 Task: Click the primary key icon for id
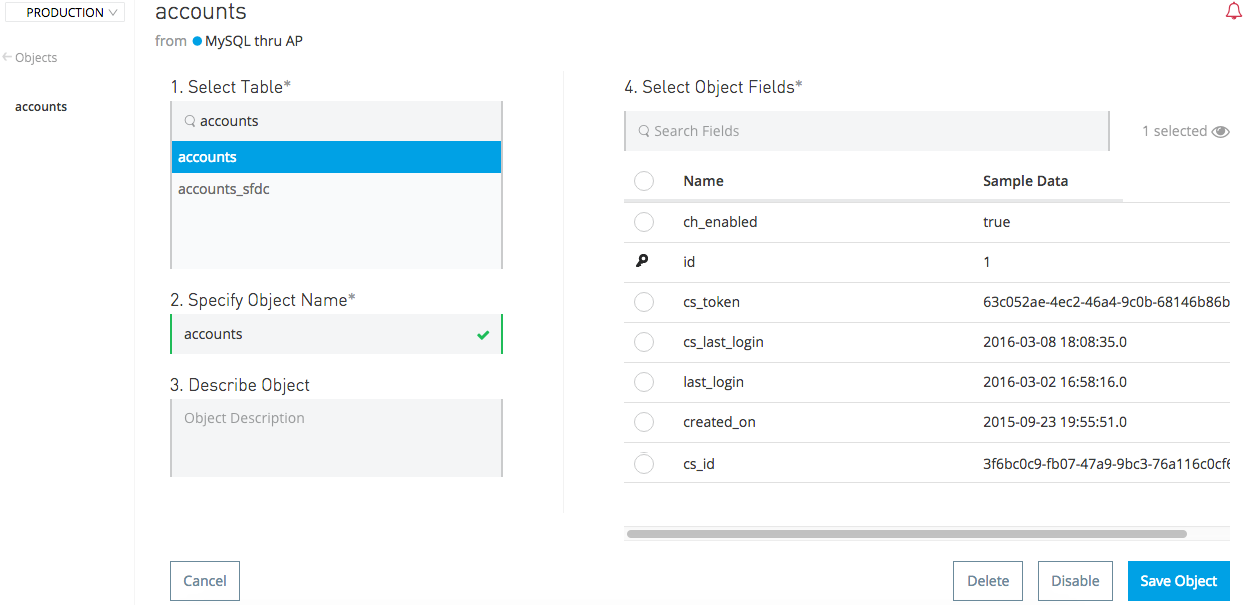(x=642, y=262)
